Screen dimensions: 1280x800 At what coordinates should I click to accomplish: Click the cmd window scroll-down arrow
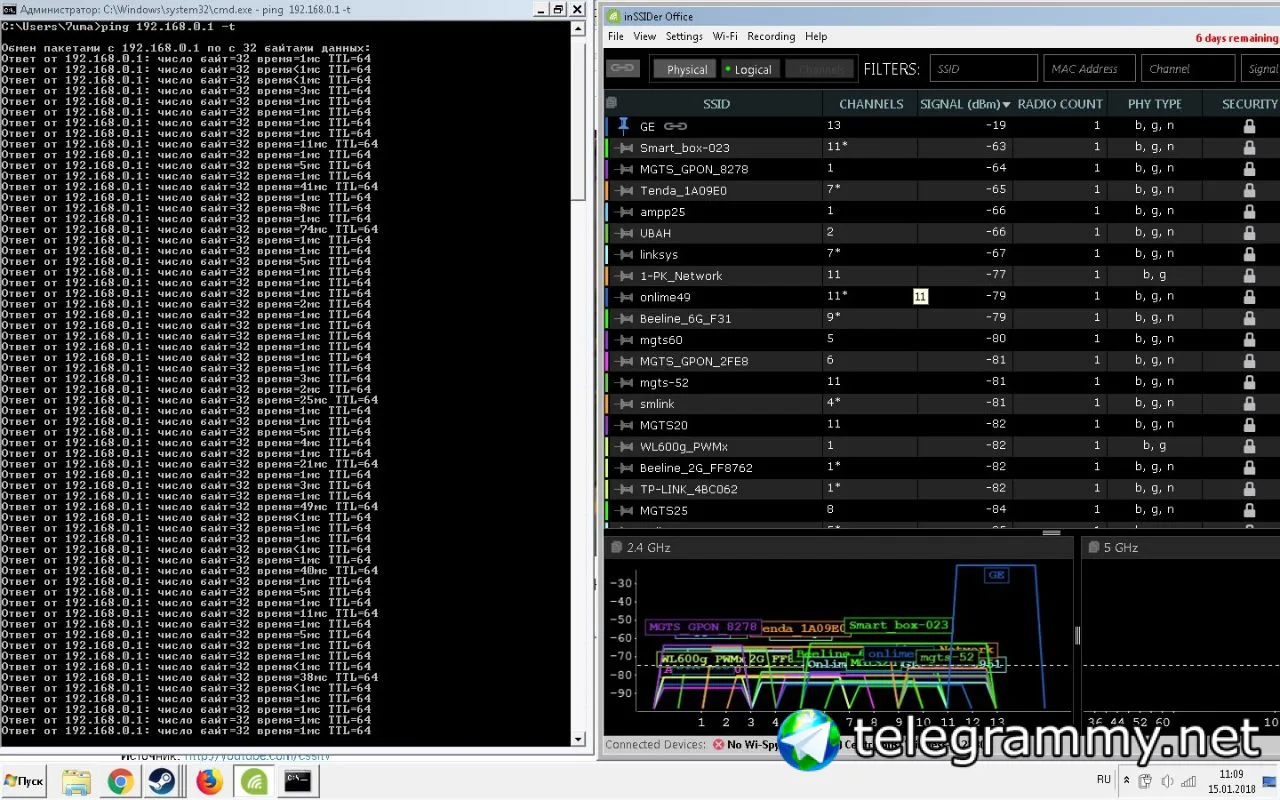pos(577,739)
